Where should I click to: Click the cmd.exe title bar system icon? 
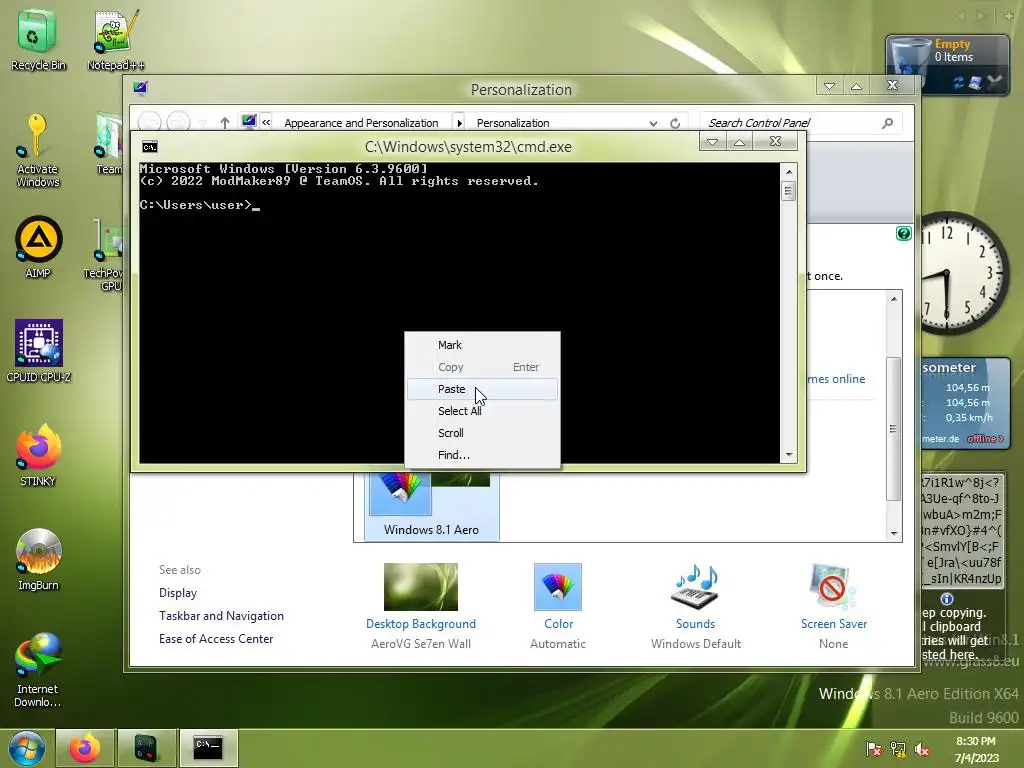click(x=150, y=147)
